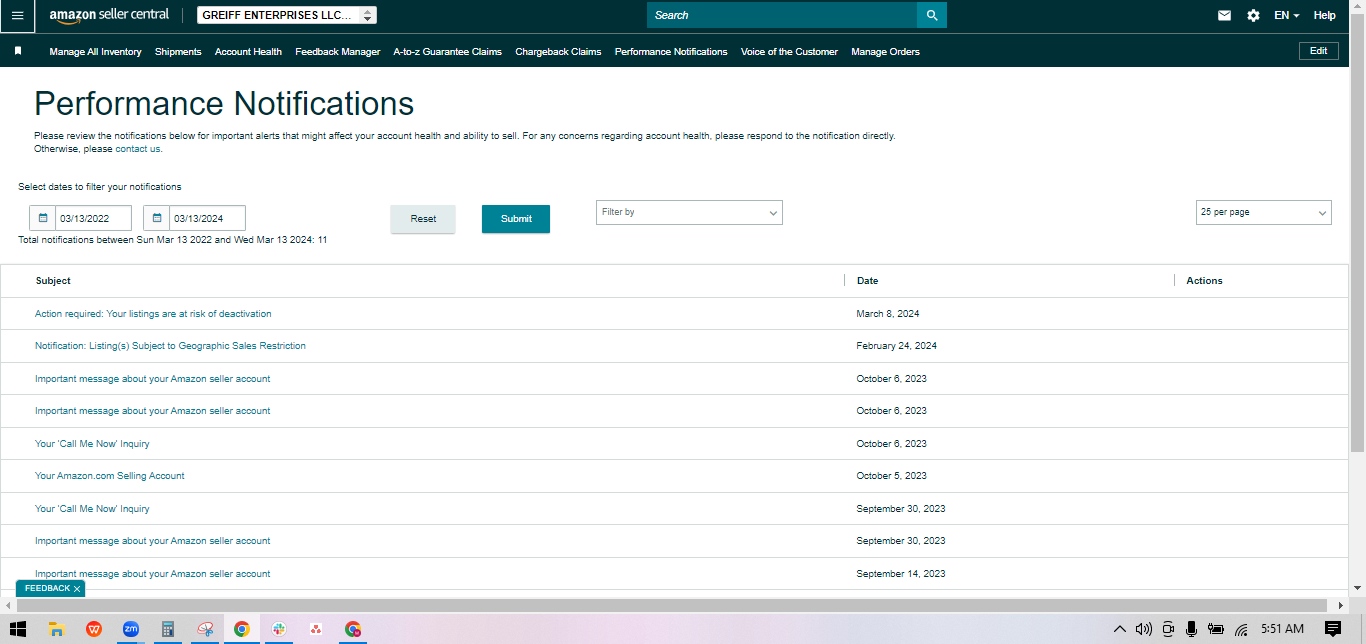Click the FEEDBACK tab label
This screenshot has width=1366, height=644.
[x=47, y=589]
